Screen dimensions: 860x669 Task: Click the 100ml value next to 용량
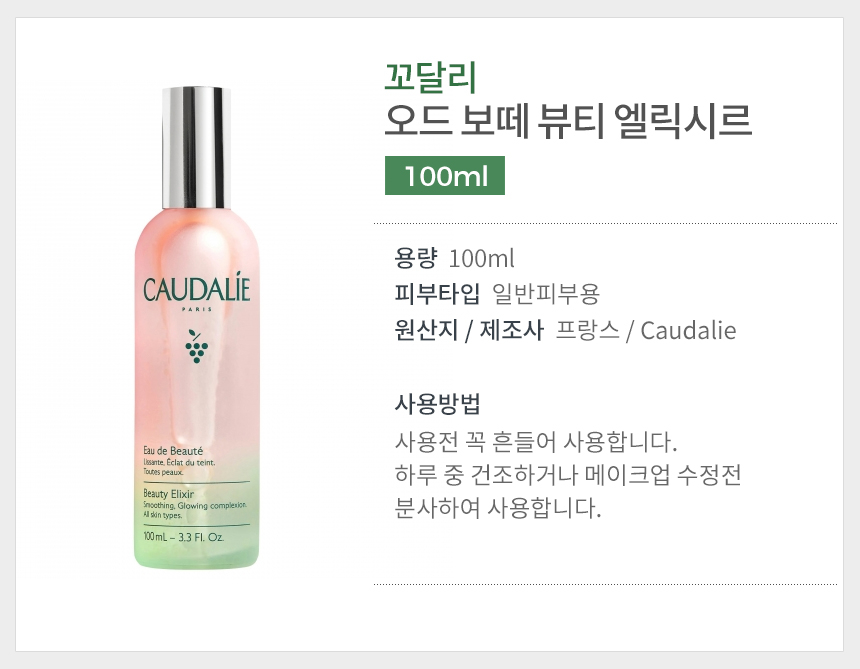(482, 258)
